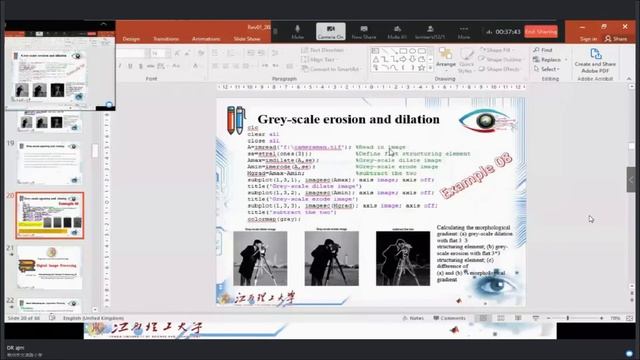This screenshot has height=360, width=640.
Task: Open the New Share option
Action: (x=364, y=31)
